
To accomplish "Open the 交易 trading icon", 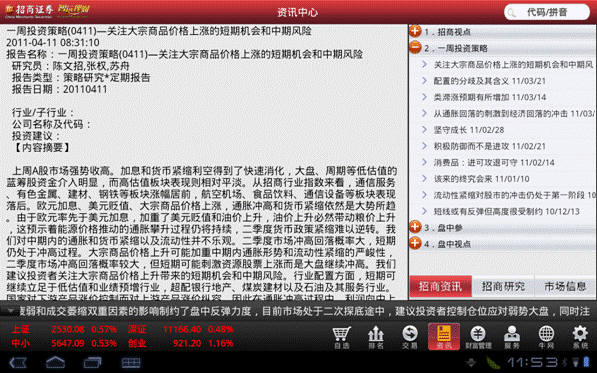I will [410, 336].
